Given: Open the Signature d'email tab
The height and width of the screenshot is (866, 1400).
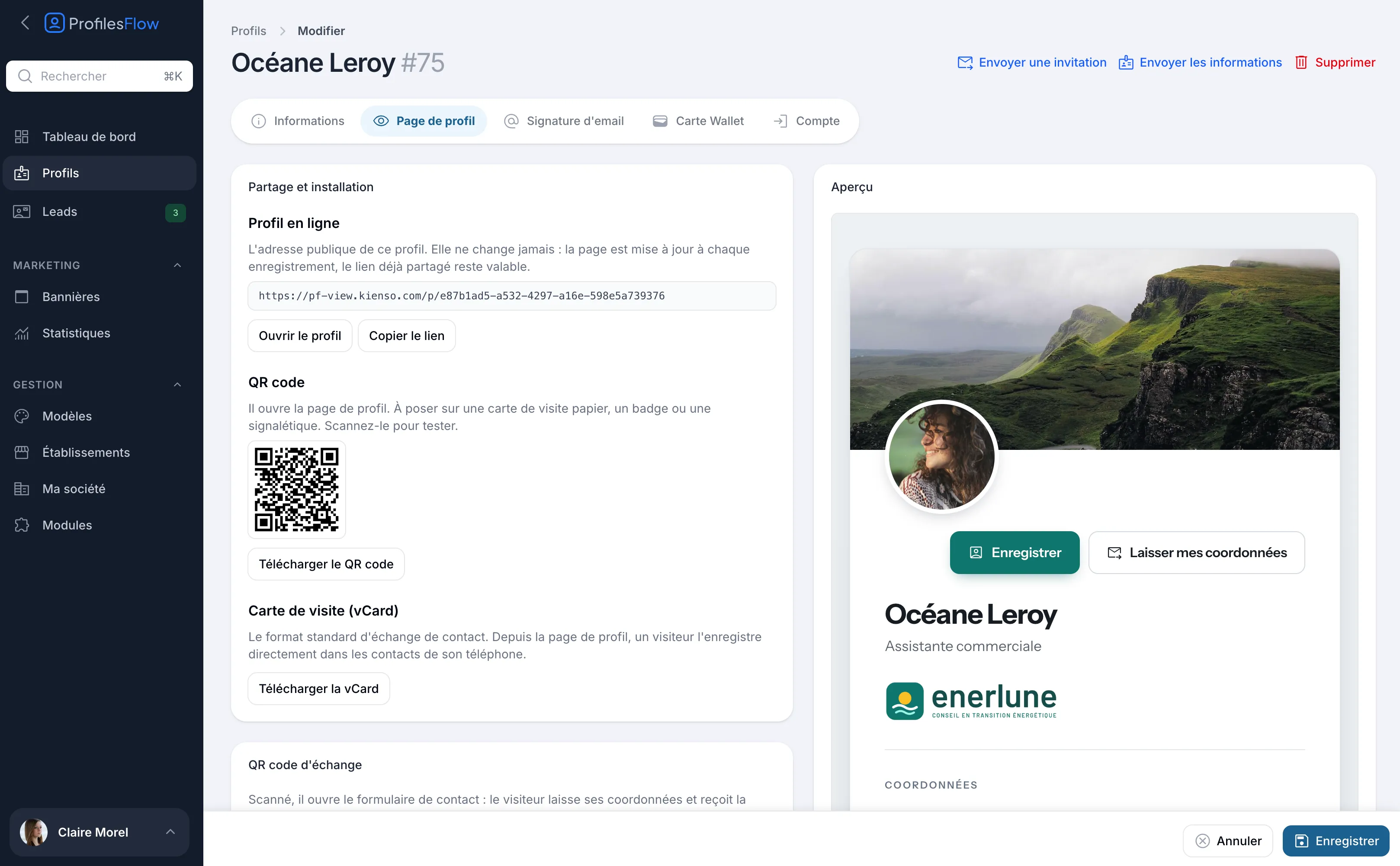Looking at the screenshot, I should click(564, 121).
